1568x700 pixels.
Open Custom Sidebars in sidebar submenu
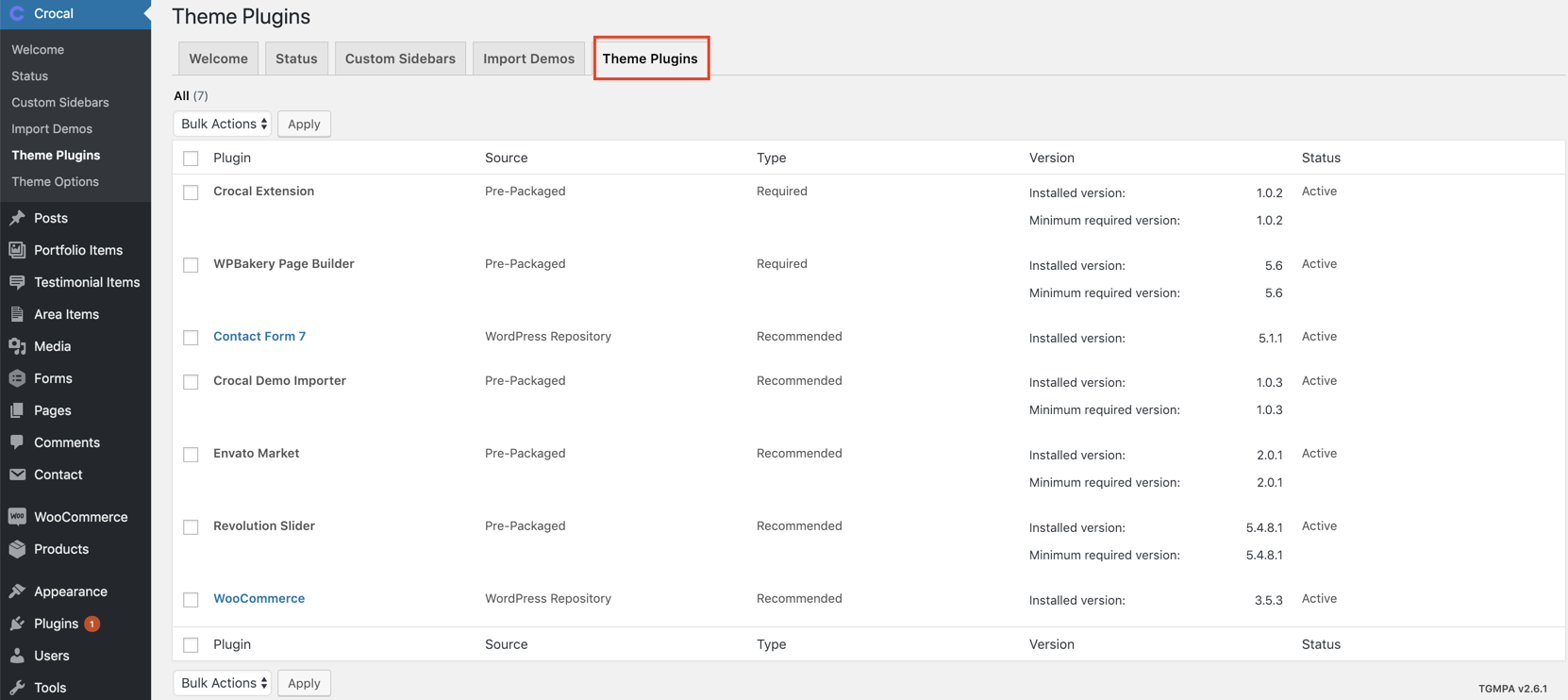(x=60, y=102)
